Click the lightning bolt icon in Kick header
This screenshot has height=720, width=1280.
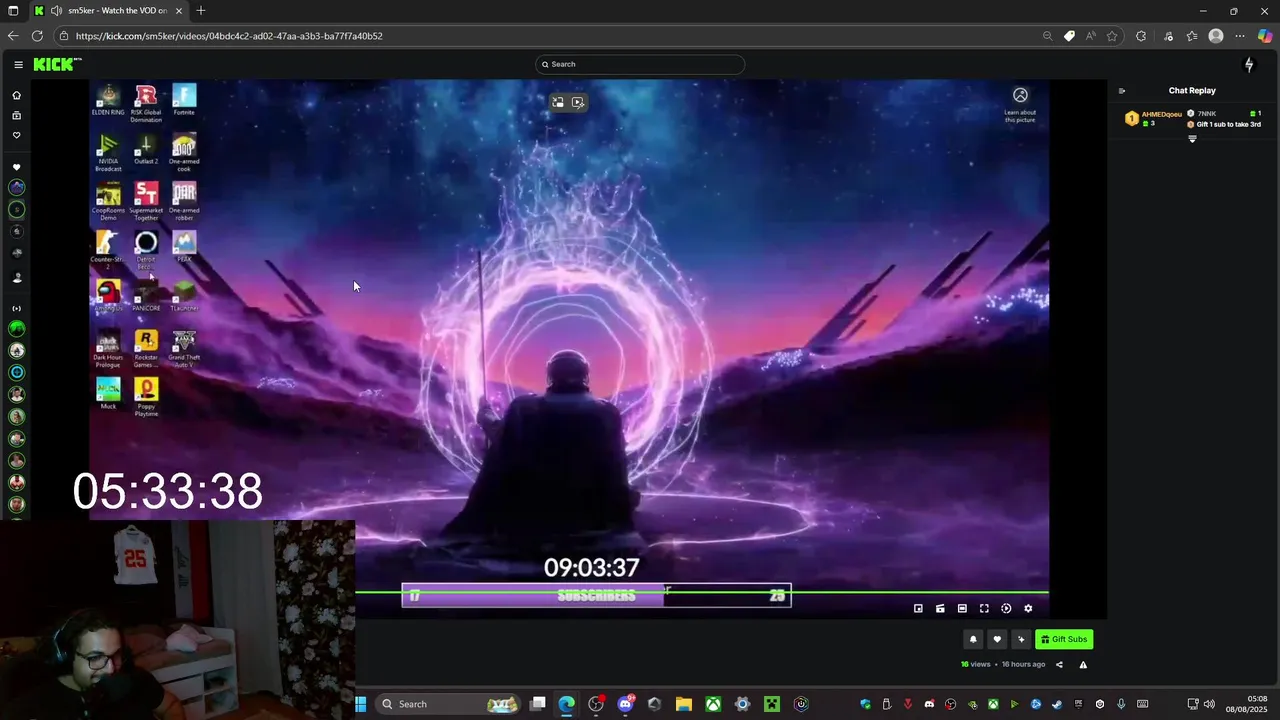click(1249, 64)
